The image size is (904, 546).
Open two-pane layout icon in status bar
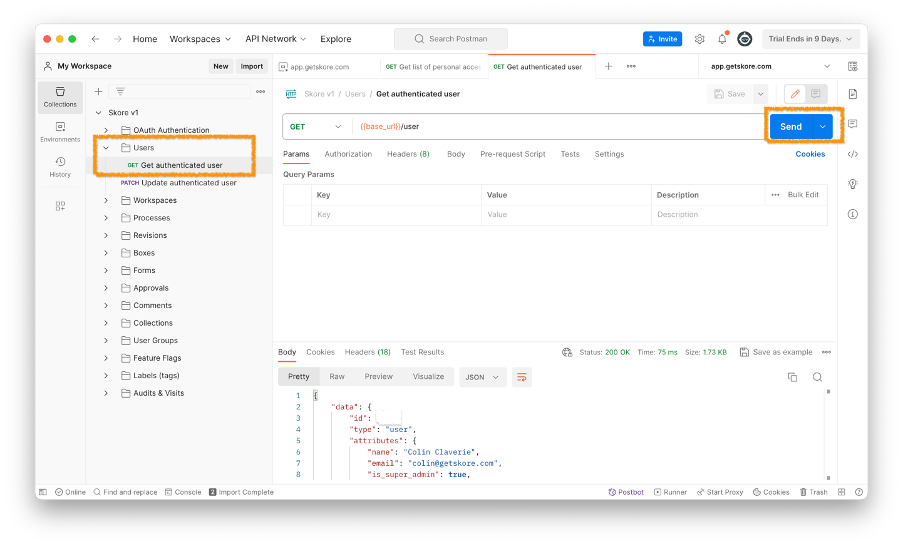[842, 492]
